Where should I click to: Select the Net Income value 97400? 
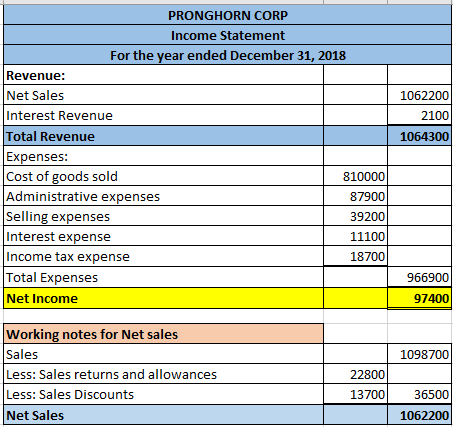click(x=419, y=298)
